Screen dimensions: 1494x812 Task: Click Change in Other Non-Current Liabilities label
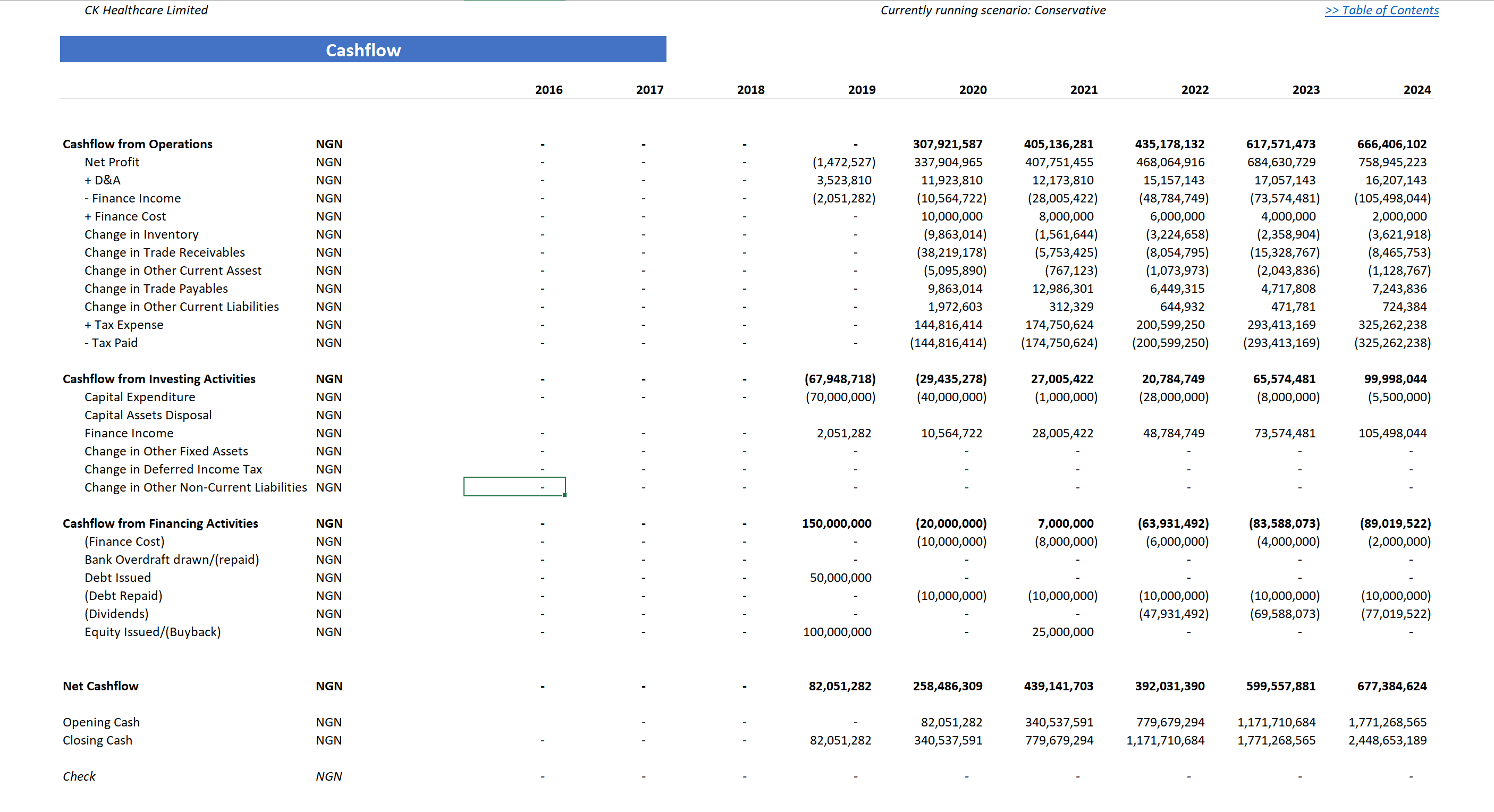point(196,487)
